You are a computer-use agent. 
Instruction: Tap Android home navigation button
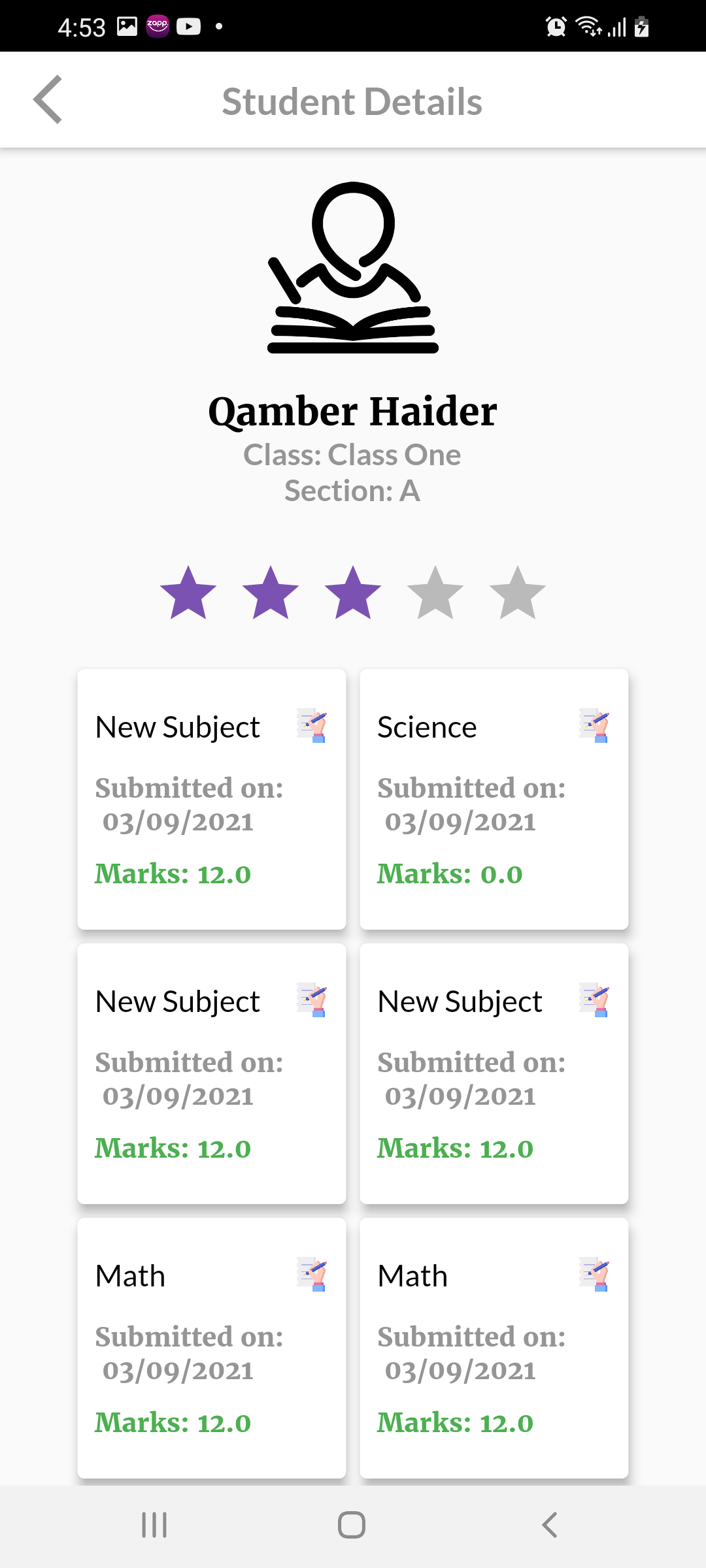pos(352,1525)
